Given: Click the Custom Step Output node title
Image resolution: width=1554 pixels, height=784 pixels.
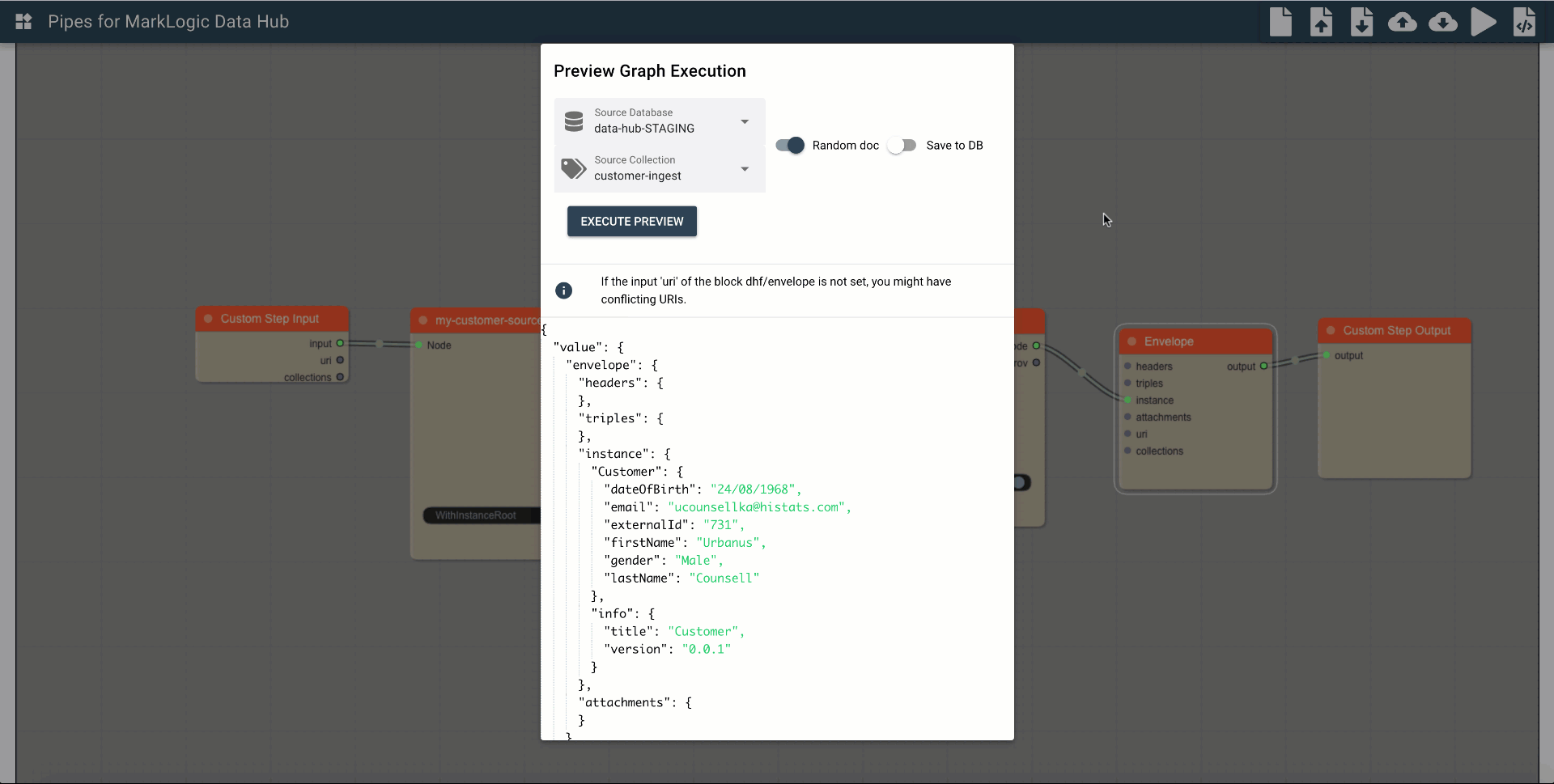Looking at the screenshot, I should pos(1396,331).
